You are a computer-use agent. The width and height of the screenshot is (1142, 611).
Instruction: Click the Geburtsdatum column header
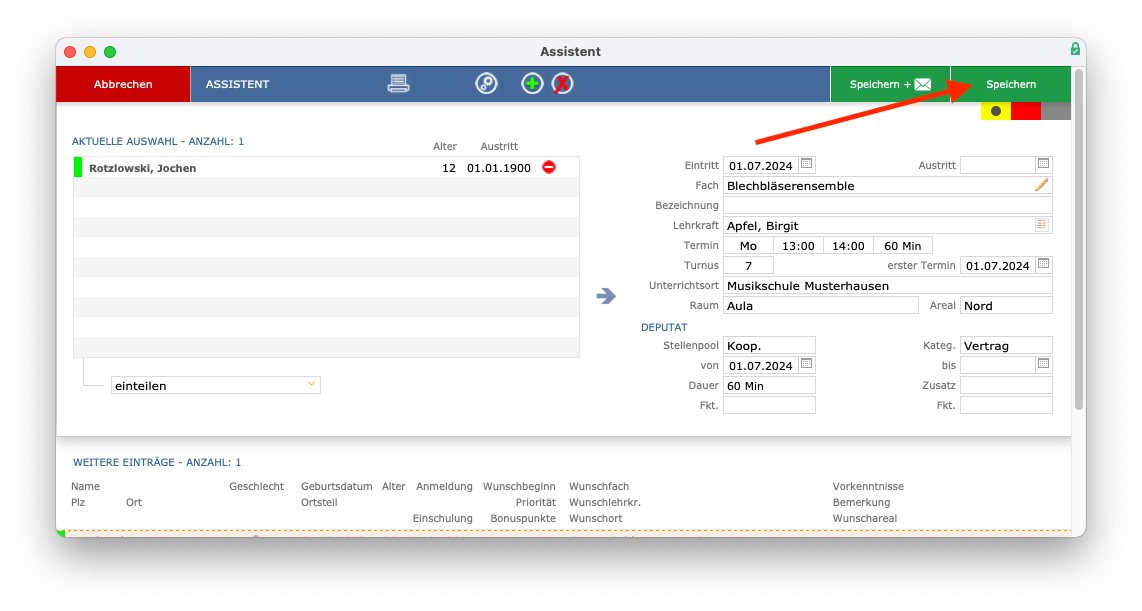(x=336, y=486)
